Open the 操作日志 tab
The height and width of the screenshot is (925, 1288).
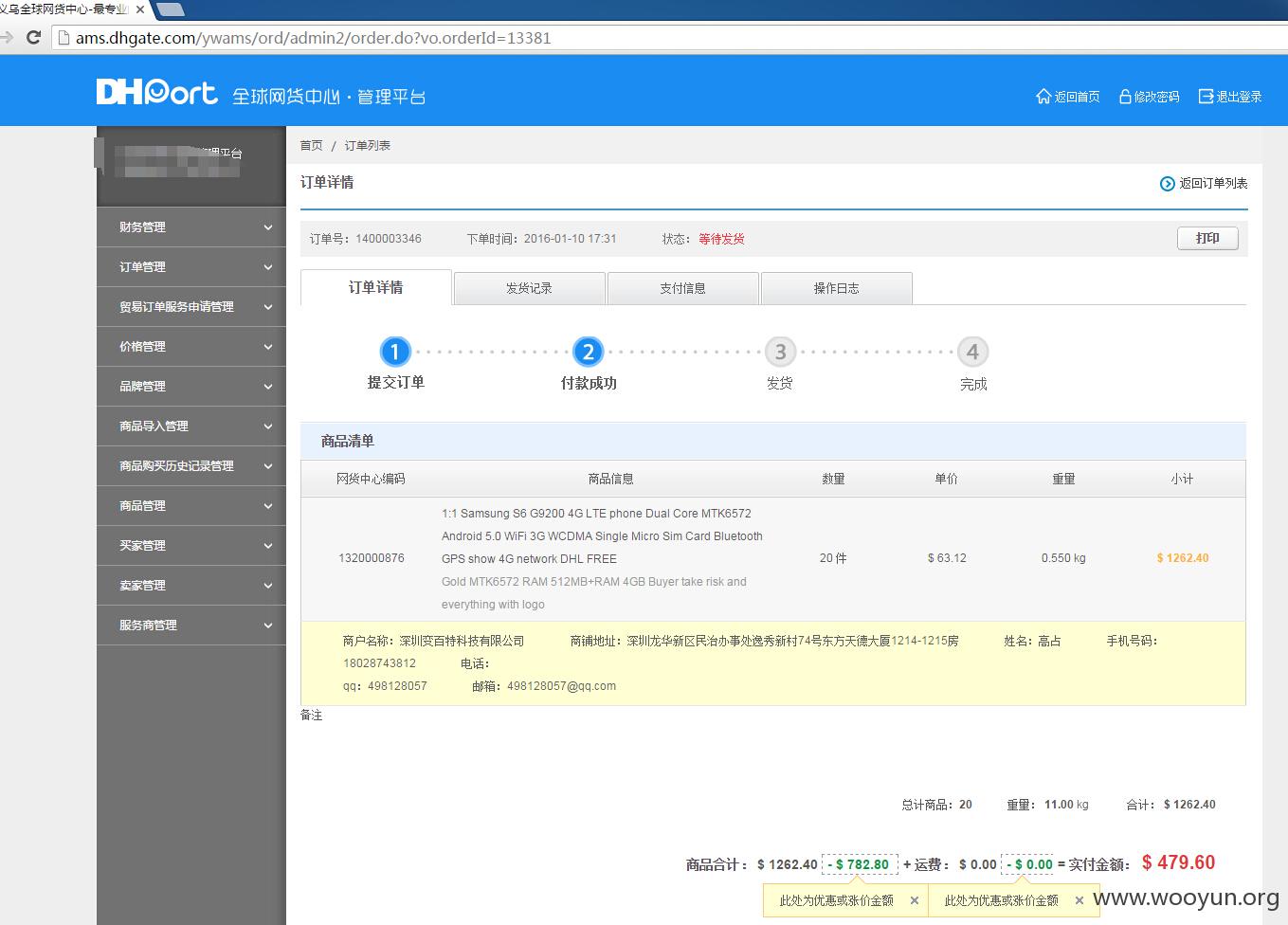(x=836, y=288)
